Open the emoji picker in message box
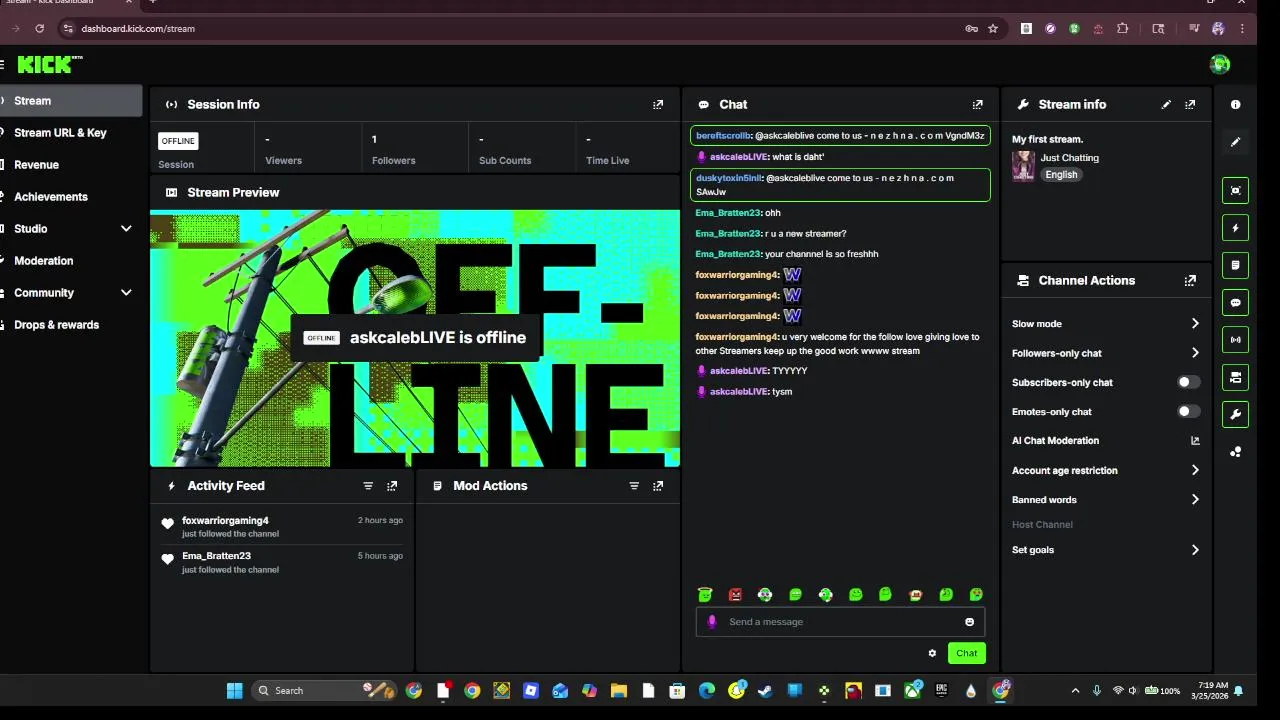 coord(969,622)
